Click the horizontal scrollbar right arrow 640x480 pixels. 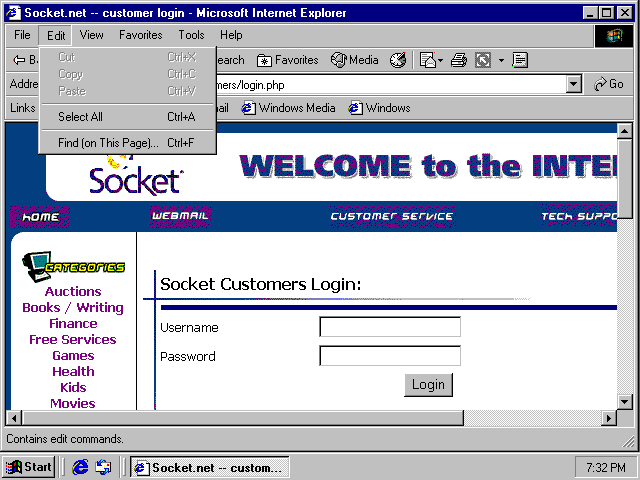click(609, 418)
